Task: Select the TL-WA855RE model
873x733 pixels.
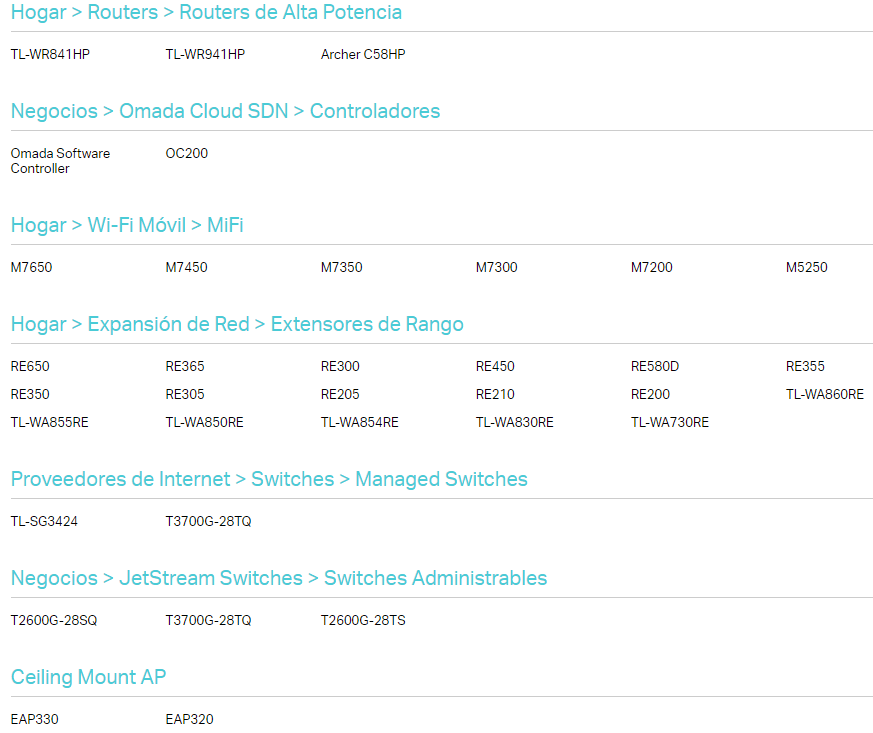Action: 50,422
